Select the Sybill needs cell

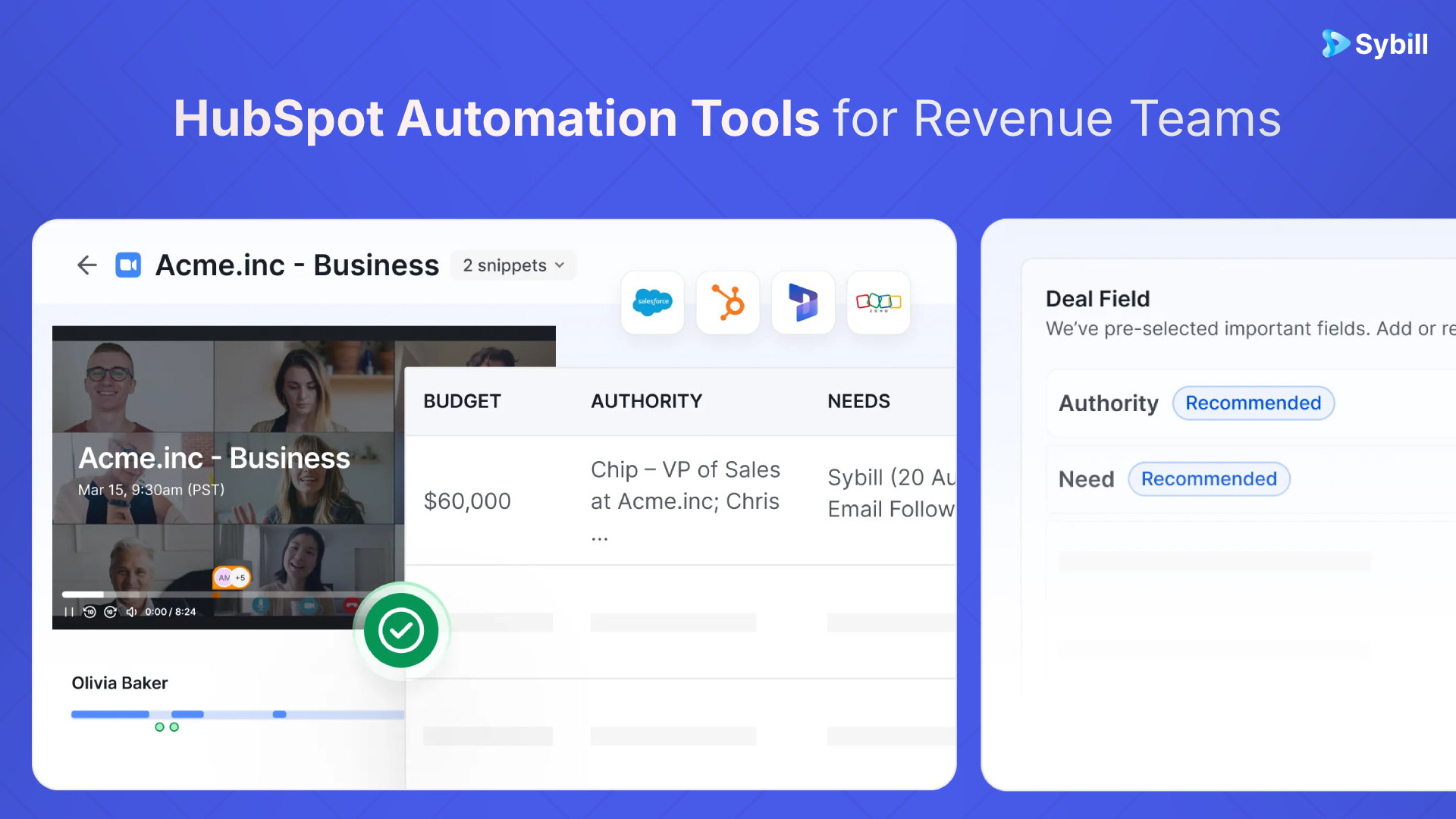(x=892, y=493)
